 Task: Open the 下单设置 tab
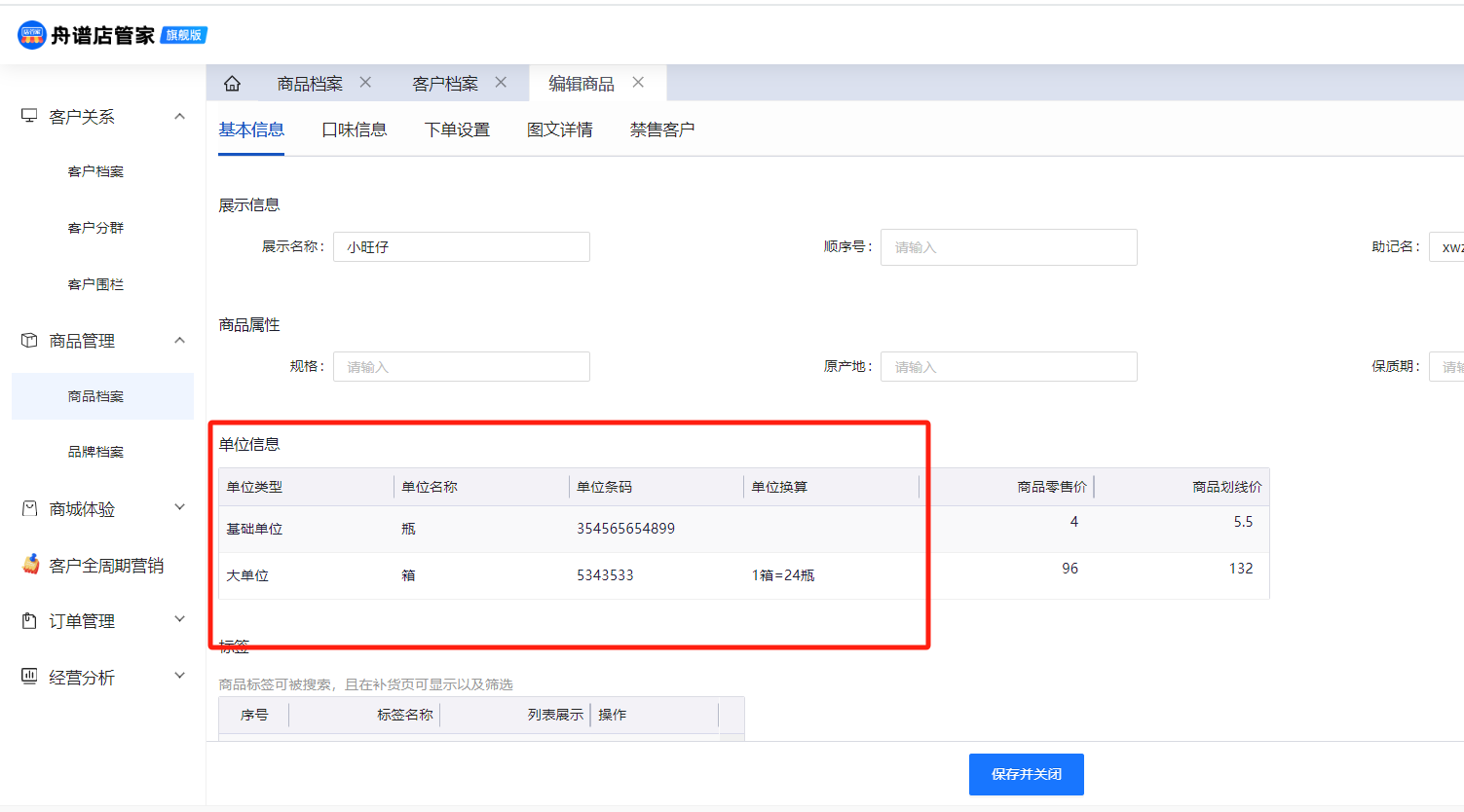point(457,129)
